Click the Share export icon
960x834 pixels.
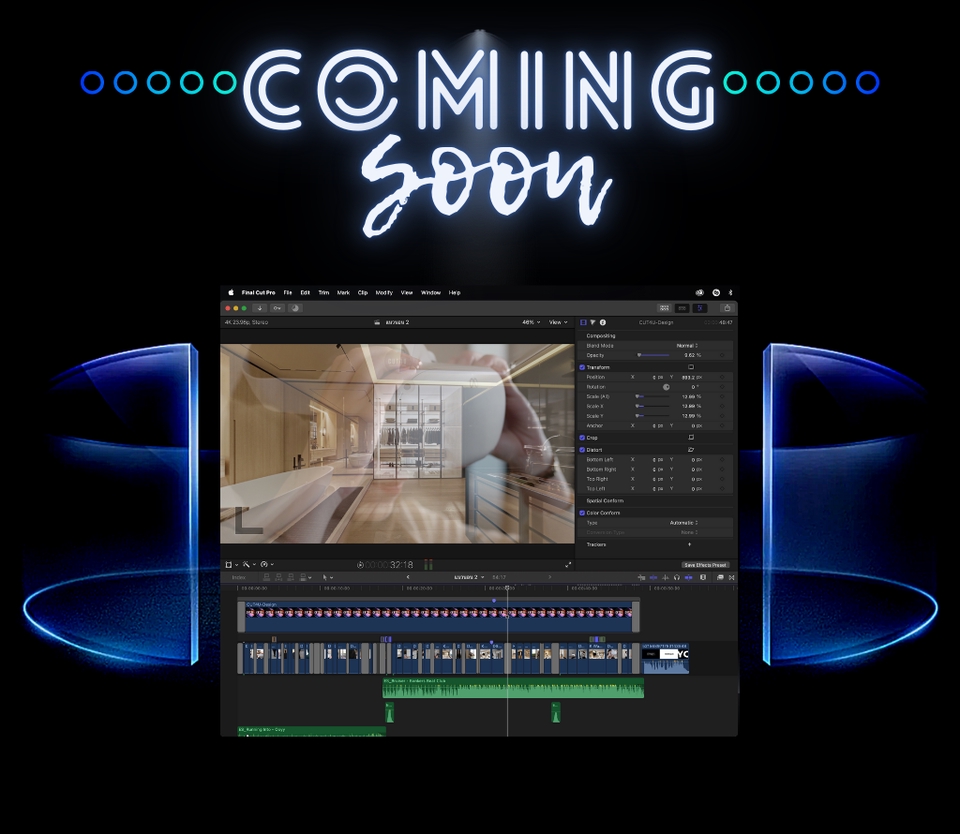[x=727, y=308]
